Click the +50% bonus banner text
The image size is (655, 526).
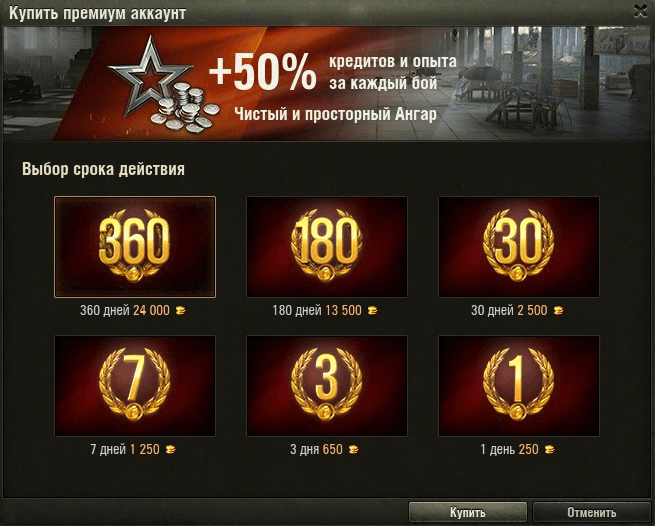pyautogui.click(x=263, y=72)
